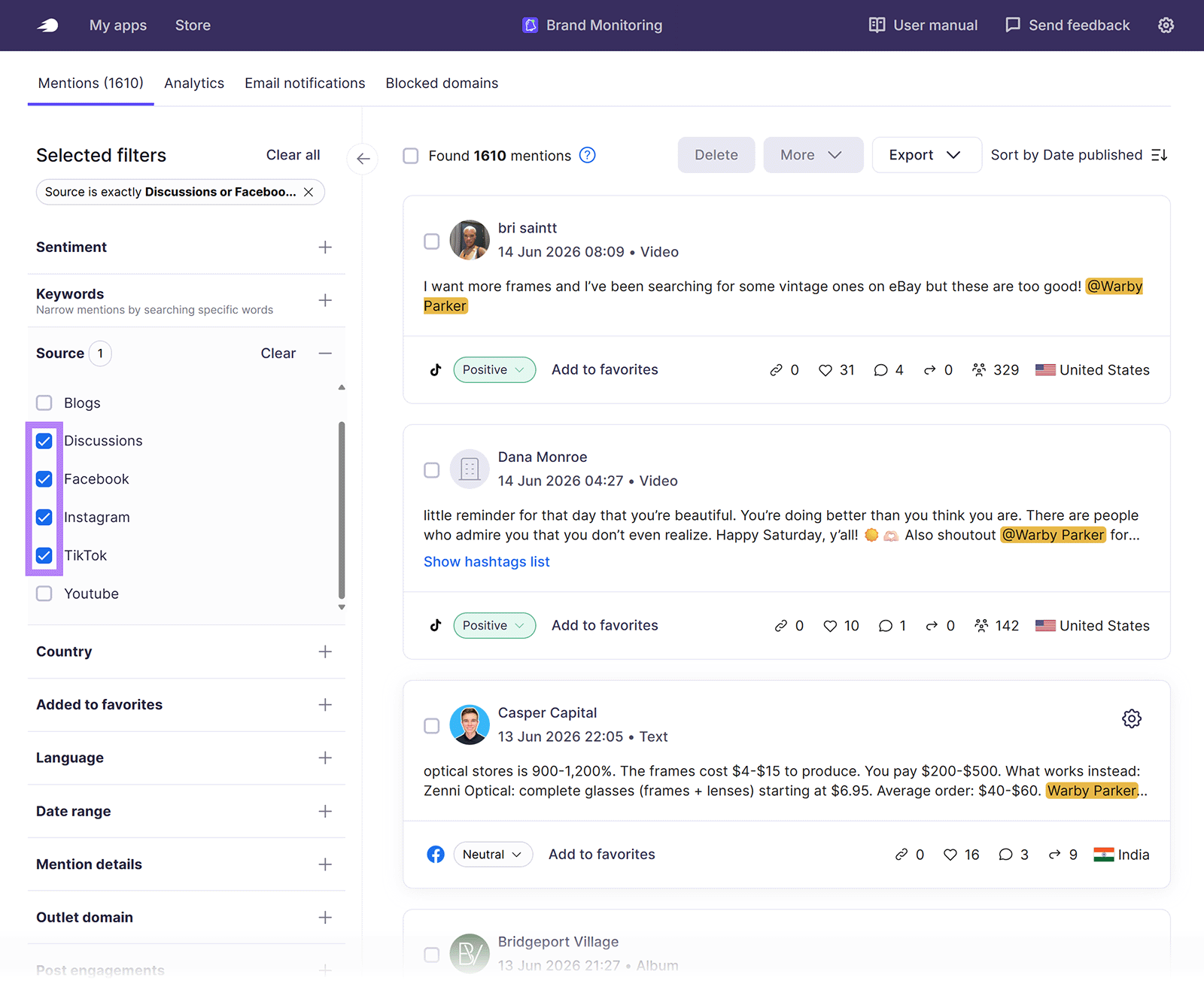Click the User manual book icon
The height and width of the screenshot is (981, 1204).
click(x=877, y=26)
